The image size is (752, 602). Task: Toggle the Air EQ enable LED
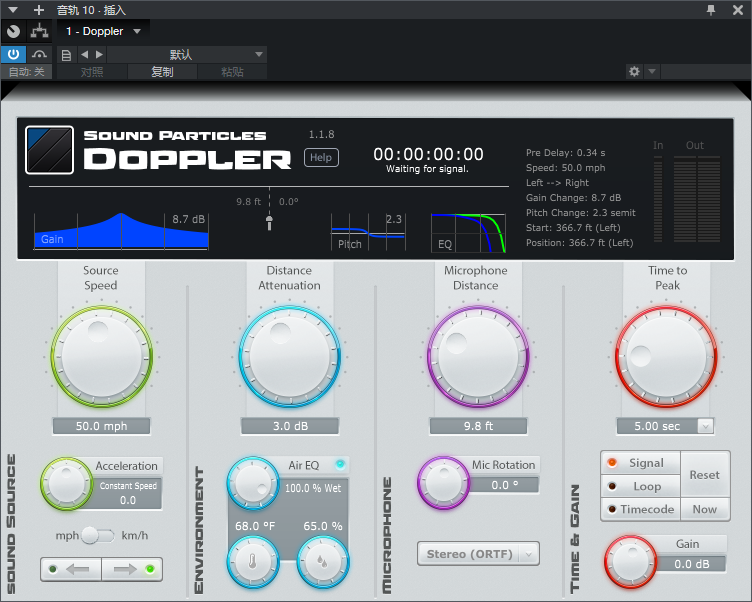click(340, 464)
